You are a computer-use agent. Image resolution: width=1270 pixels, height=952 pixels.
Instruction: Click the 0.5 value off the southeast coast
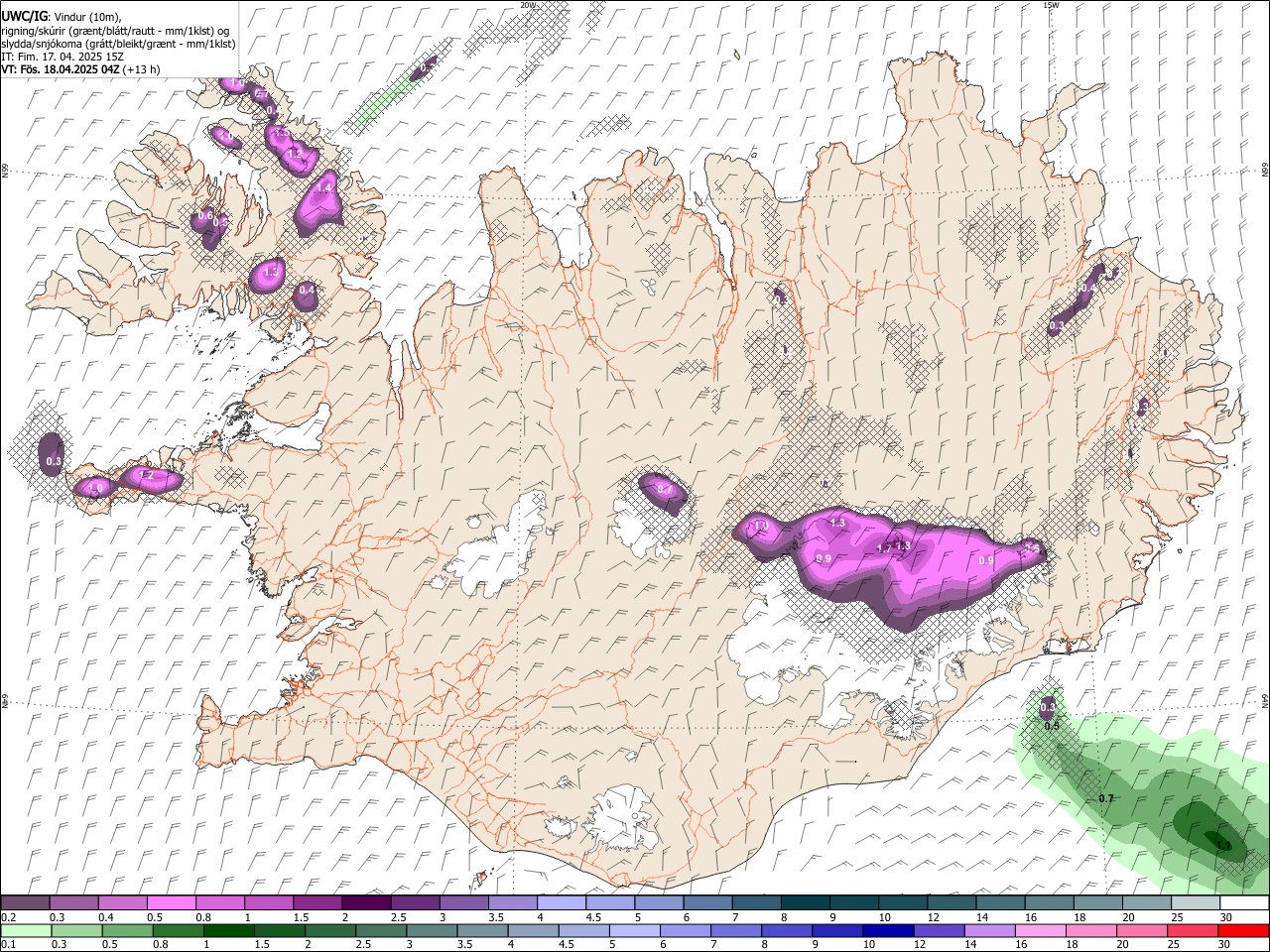click(1052, 726)
